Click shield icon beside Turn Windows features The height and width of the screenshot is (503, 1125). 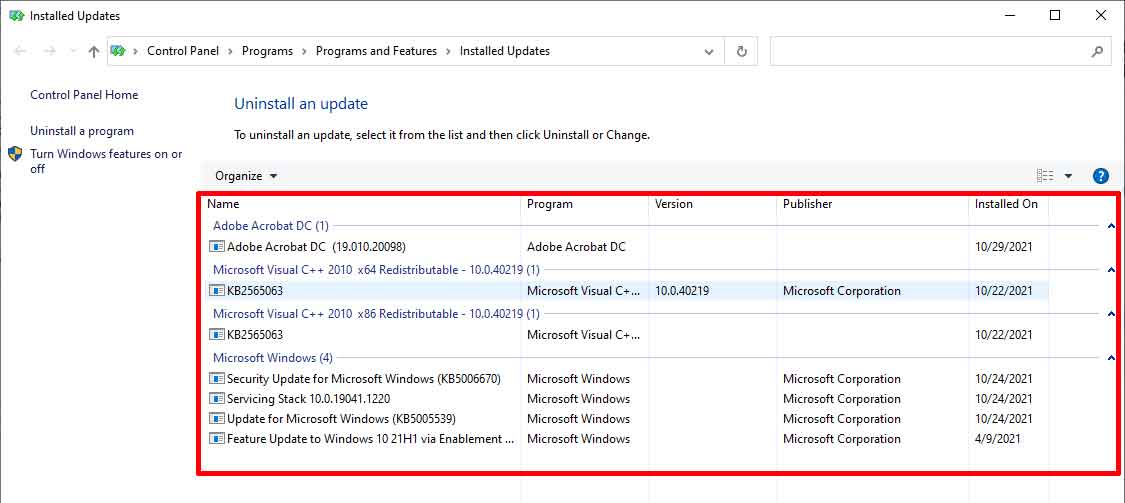click(x=15, y=154)
